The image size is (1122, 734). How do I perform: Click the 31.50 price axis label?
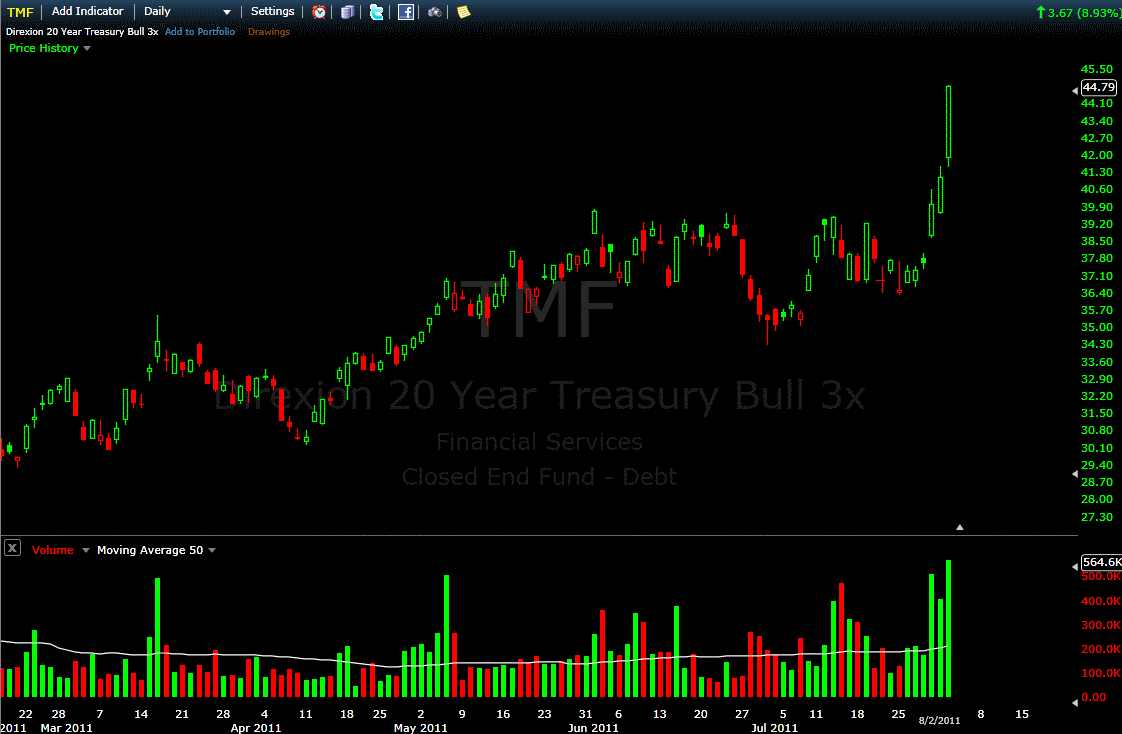click(1097, 413)
